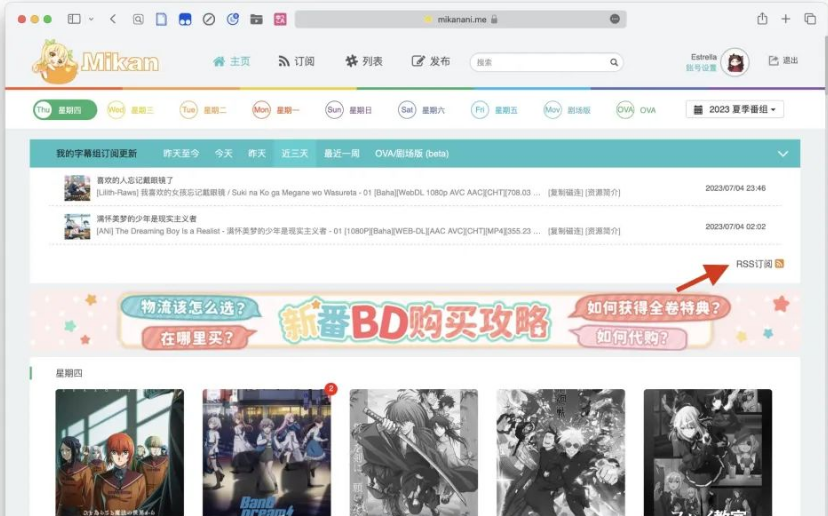Image resolution: width=828 pixels, height=516 pixels.
Task: Click the mikanani.me address bar
Action: coord(460,19)
